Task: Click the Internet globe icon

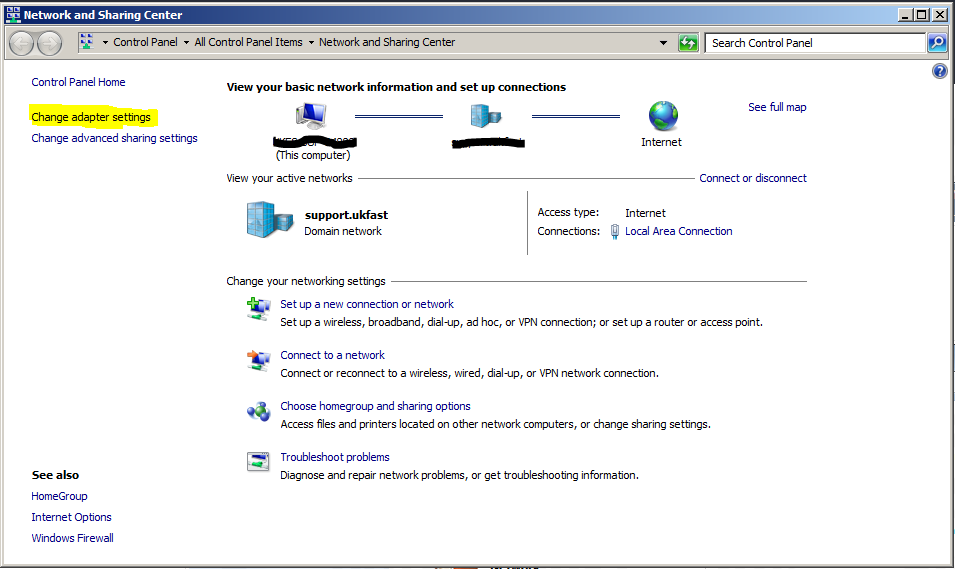Action: 662,116
